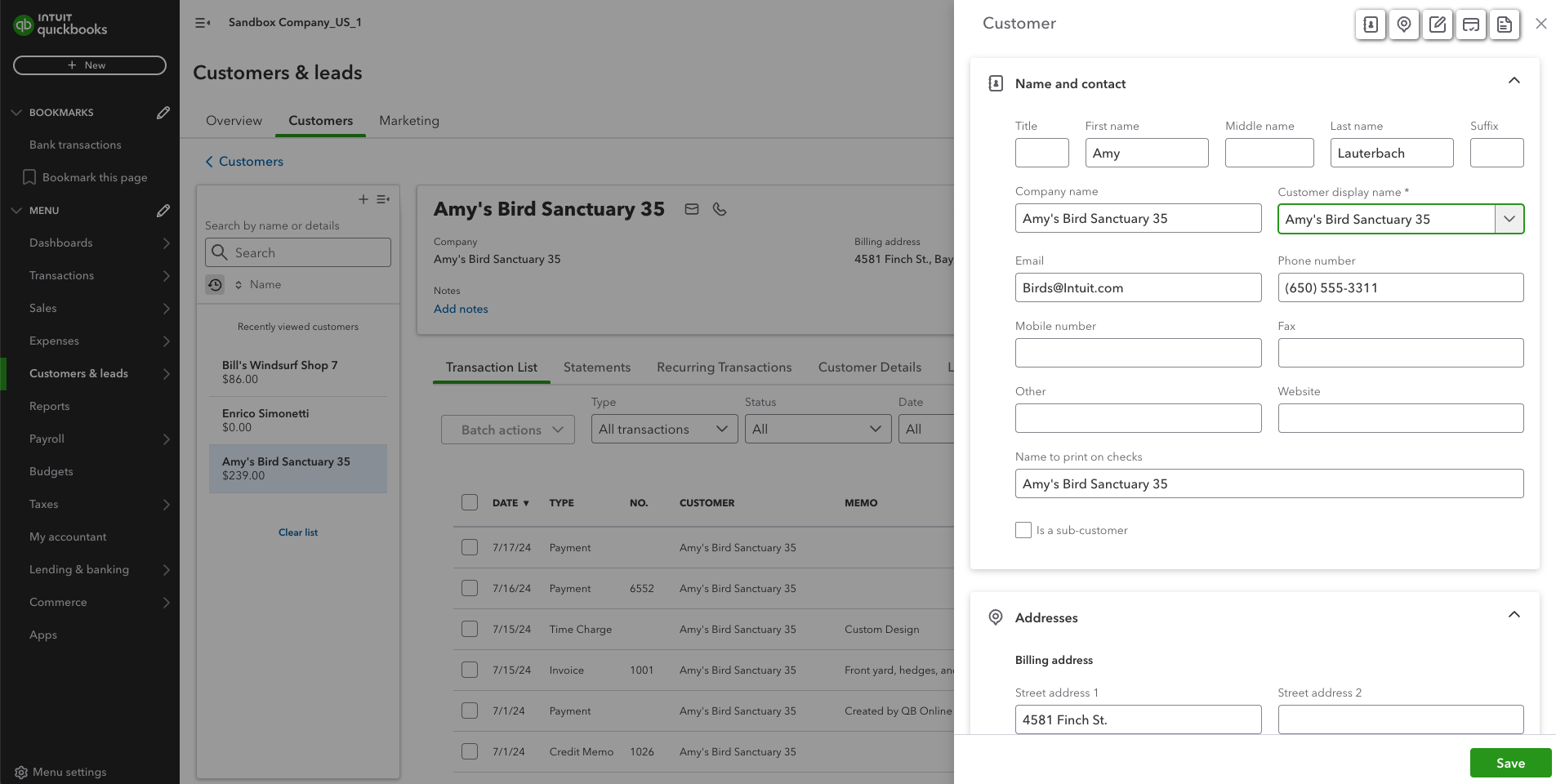Open Bank transactions bookmark

tap(75, 145)
